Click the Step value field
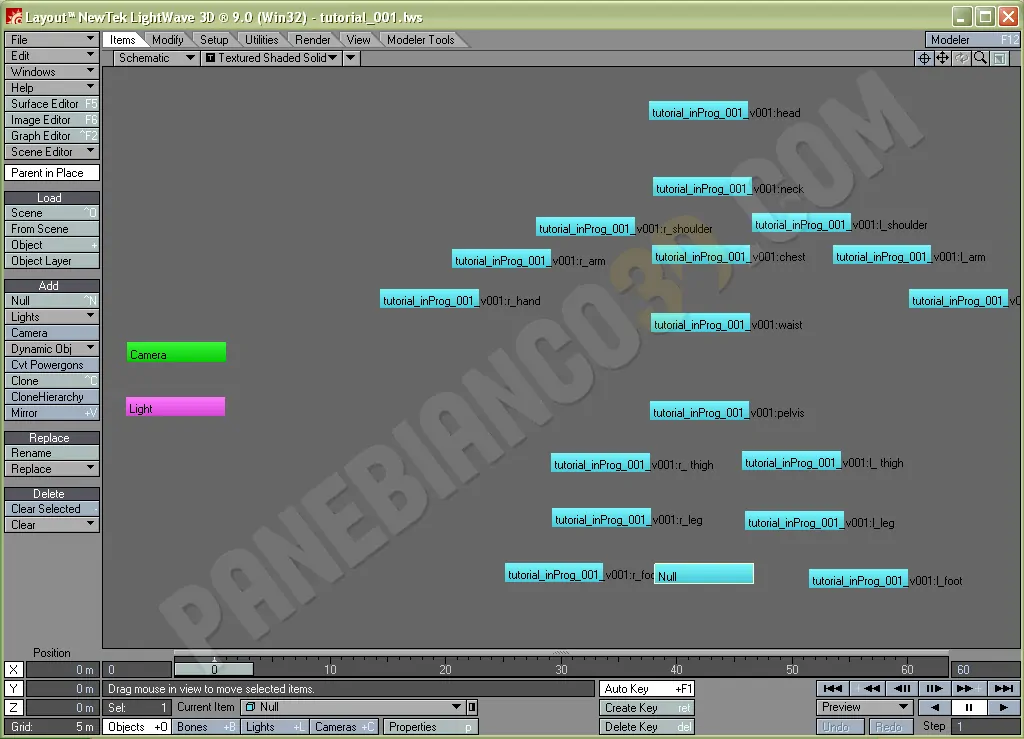Image resolution: width=1024 pixels, height=739 pixels. pos(986,726)
